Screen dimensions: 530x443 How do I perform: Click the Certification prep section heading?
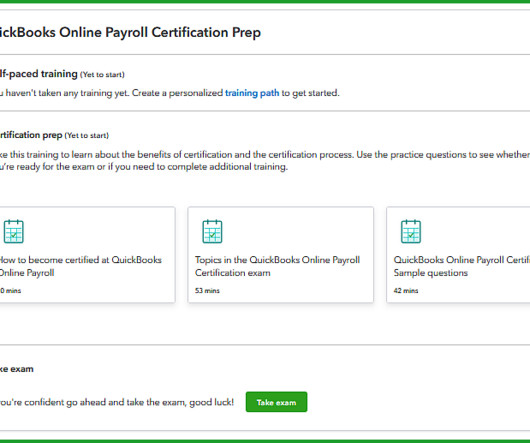pos(31,135)
